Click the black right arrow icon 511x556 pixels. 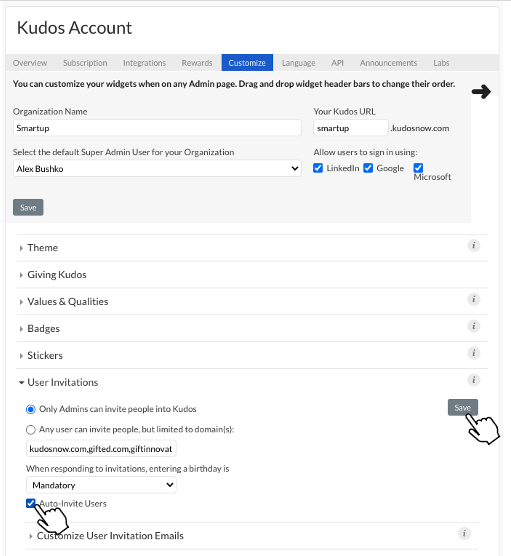481,92
